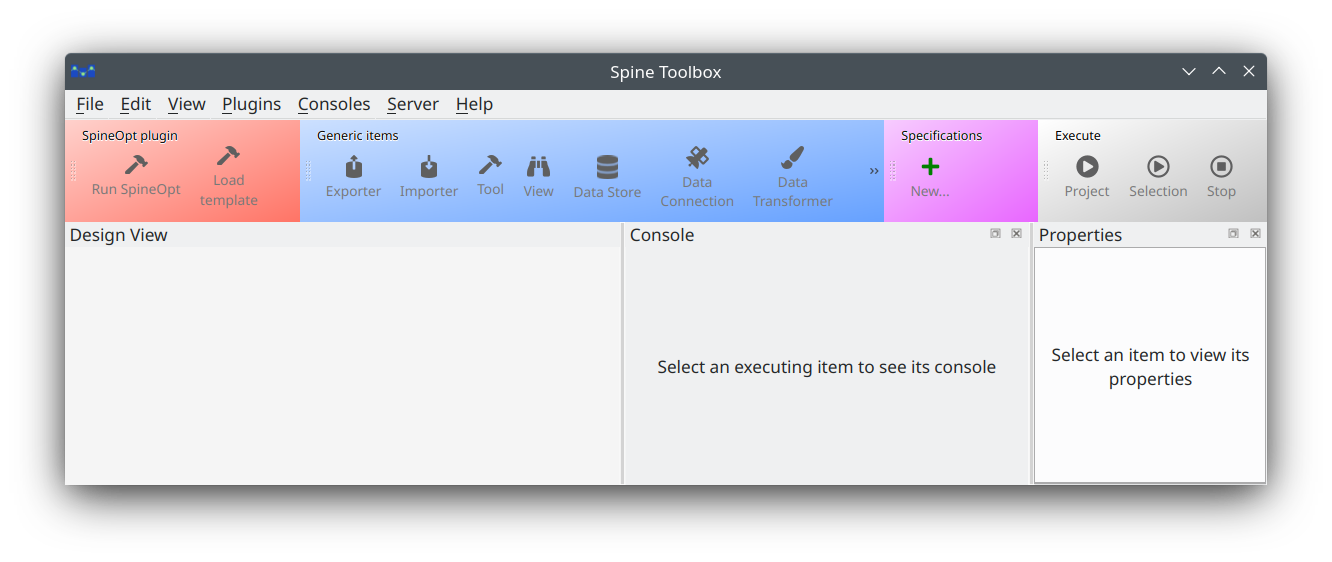Click the Spine Toolbox app logo icon

pos(83,72)
